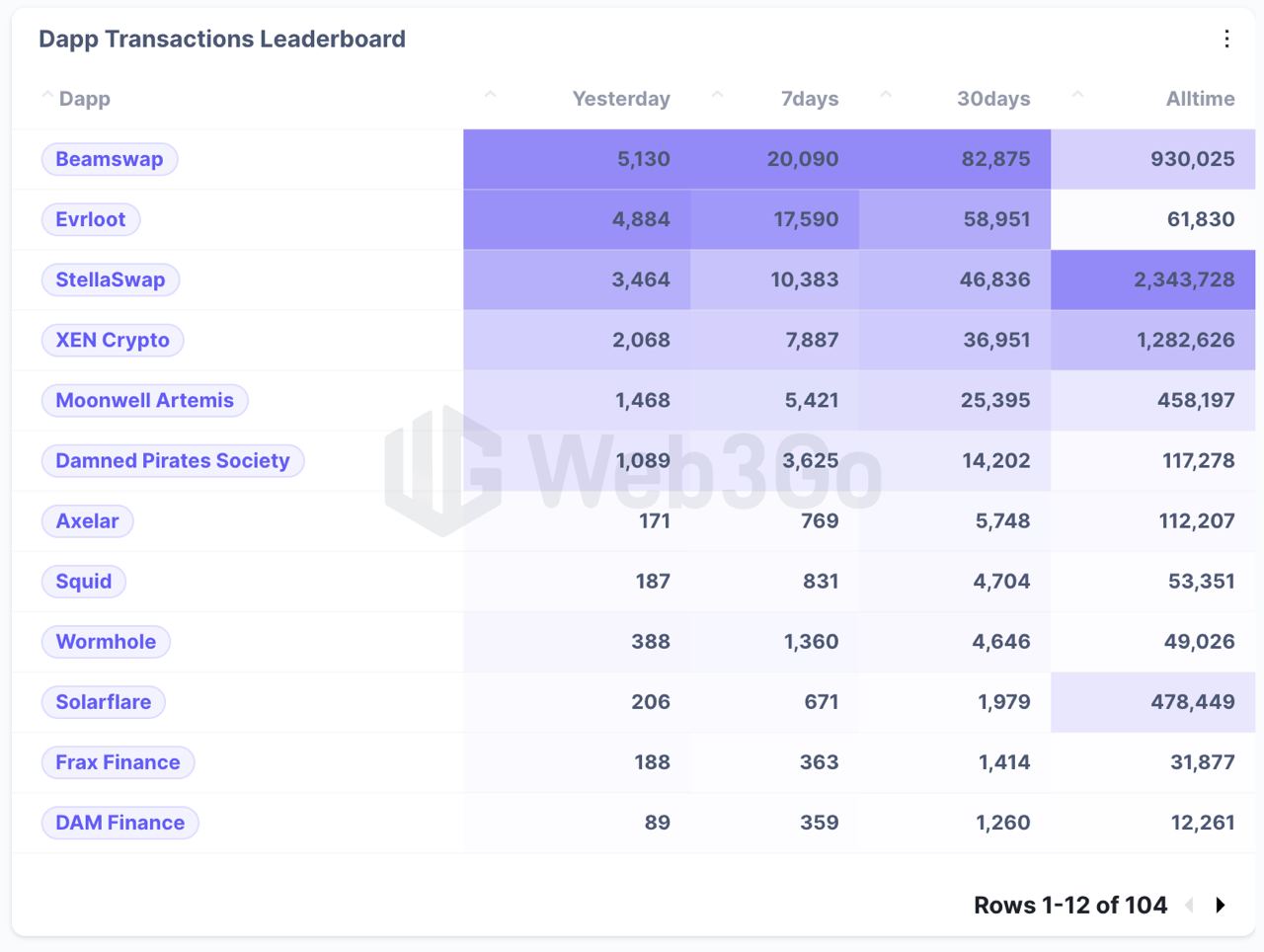Click sort caret for Yesterday column

pos(491,95)
